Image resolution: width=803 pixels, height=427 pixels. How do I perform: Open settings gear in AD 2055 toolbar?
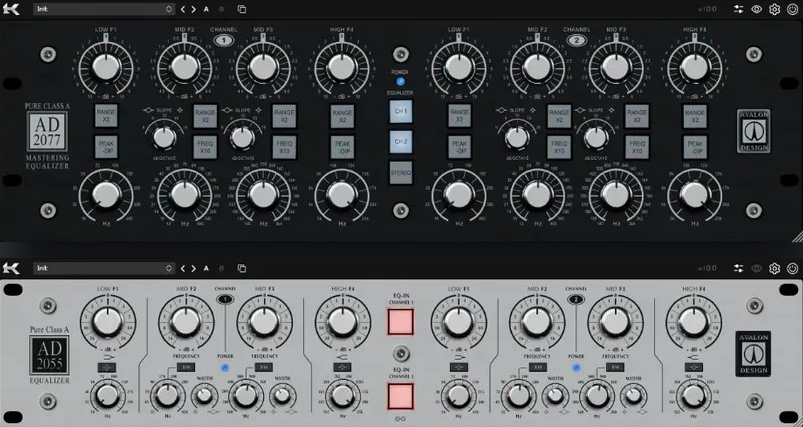[774, 268]
